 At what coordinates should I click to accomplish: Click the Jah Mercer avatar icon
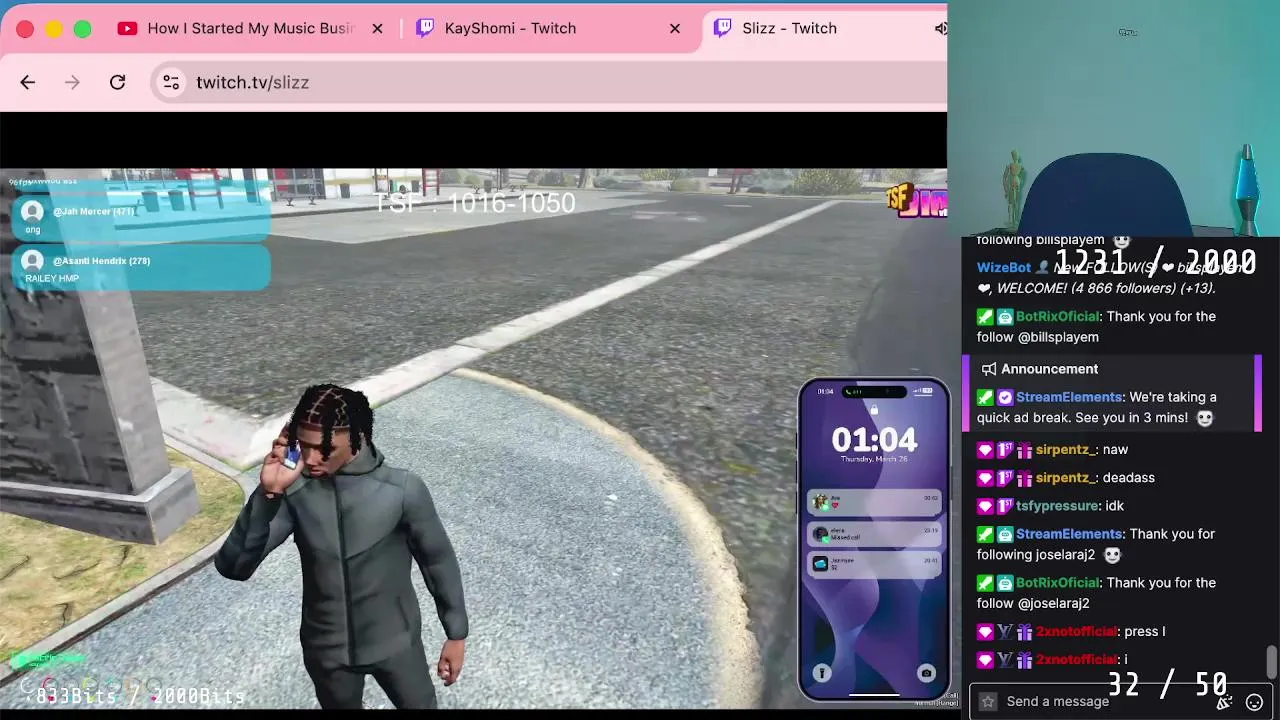(x=33, y=211)
